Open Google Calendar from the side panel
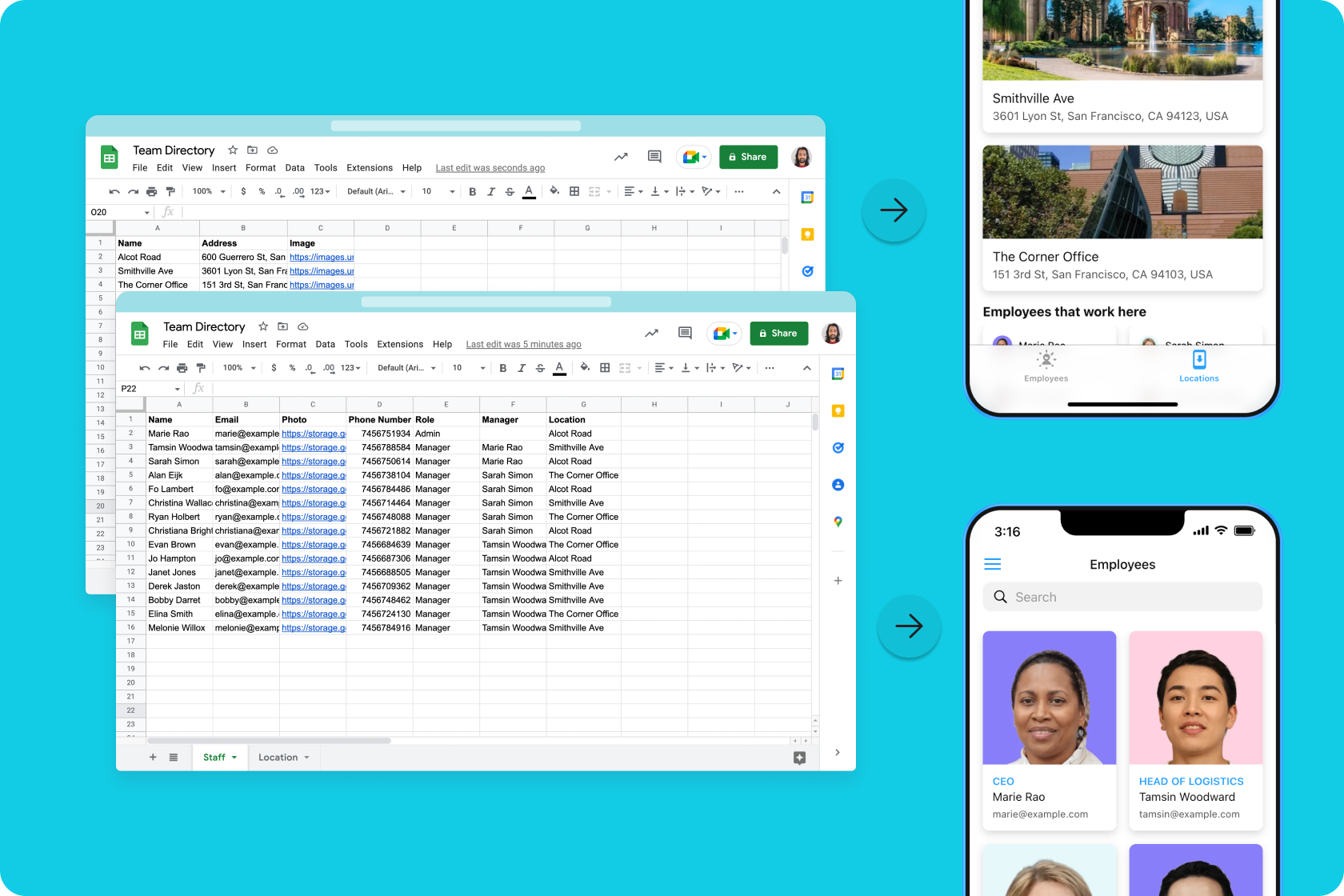The width and height of the screenshot is (1344, 896). click(x=838, y=373)
